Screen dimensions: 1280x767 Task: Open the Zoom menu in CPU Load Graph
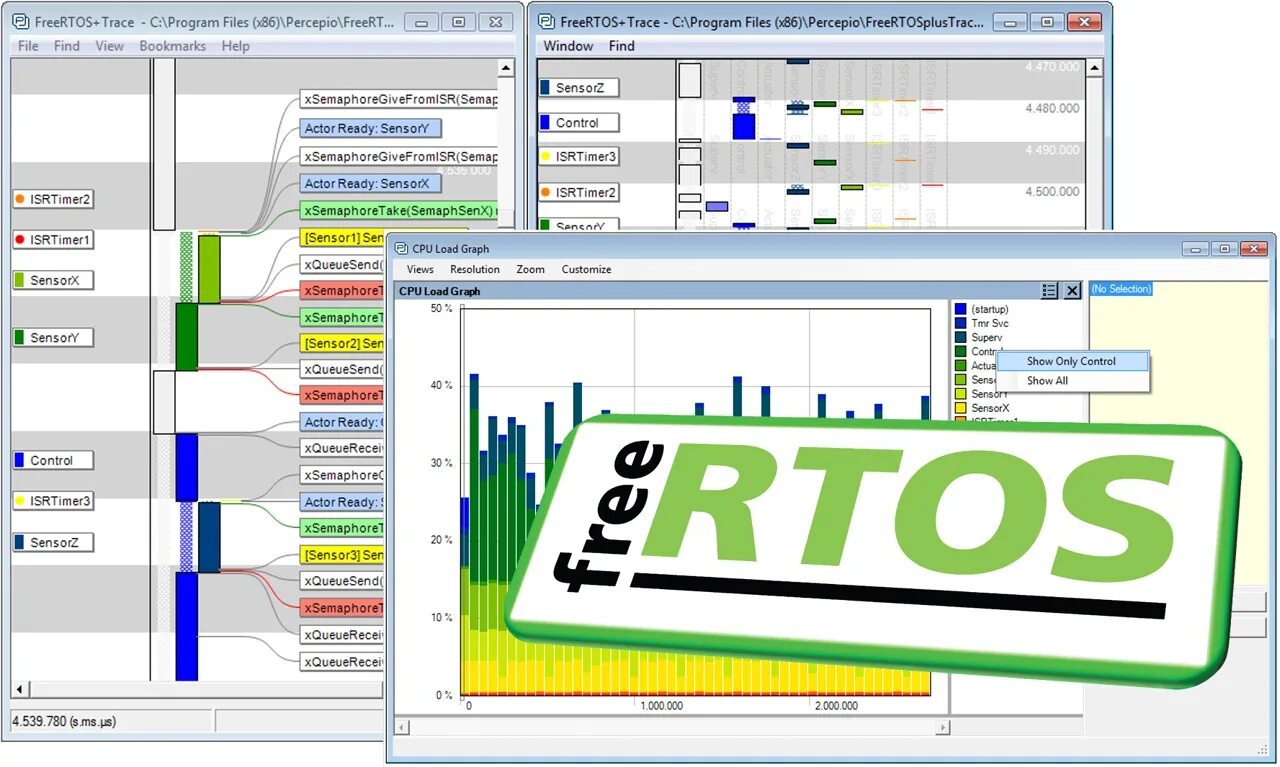point(530,269)
